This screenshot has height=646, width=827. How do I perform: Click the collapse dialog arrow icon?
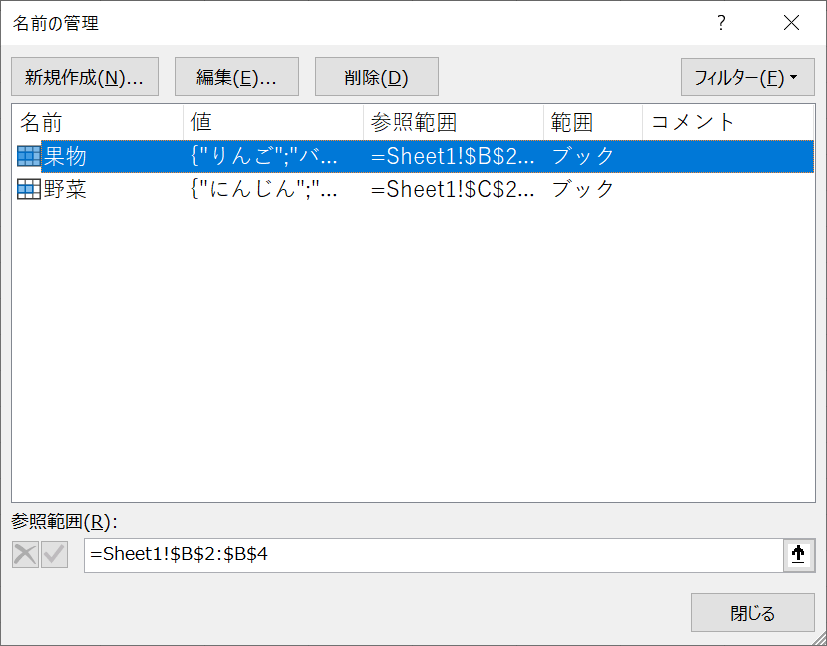point(798,555)
